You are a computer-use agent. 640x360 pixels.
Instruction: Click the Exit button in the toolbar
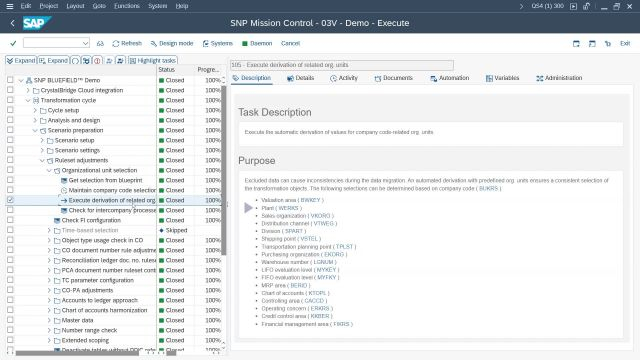tap(625, 43)
